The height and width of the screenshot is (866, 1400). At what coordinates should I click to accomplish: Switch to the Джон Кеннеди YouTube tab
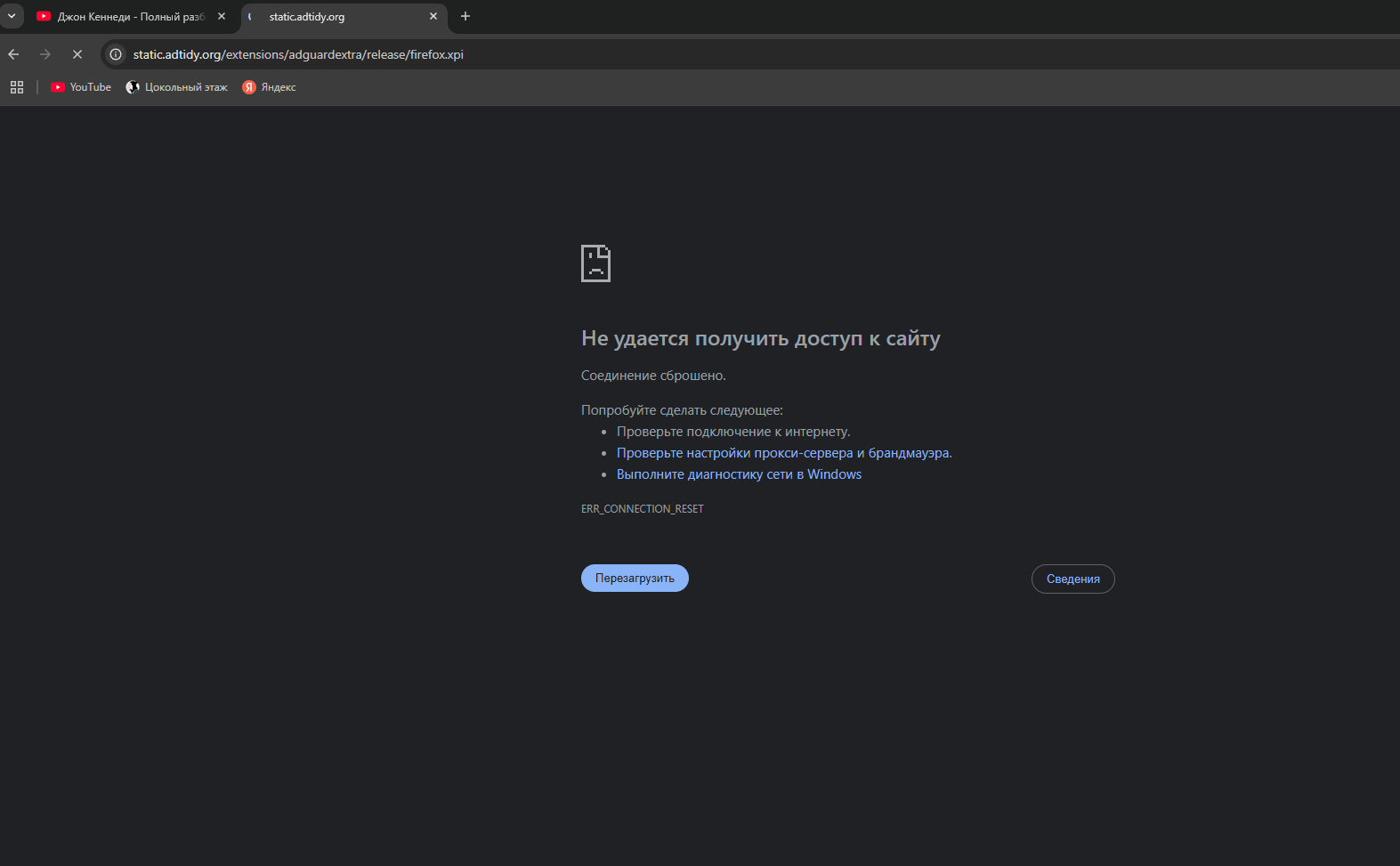(x=125, y=17)
